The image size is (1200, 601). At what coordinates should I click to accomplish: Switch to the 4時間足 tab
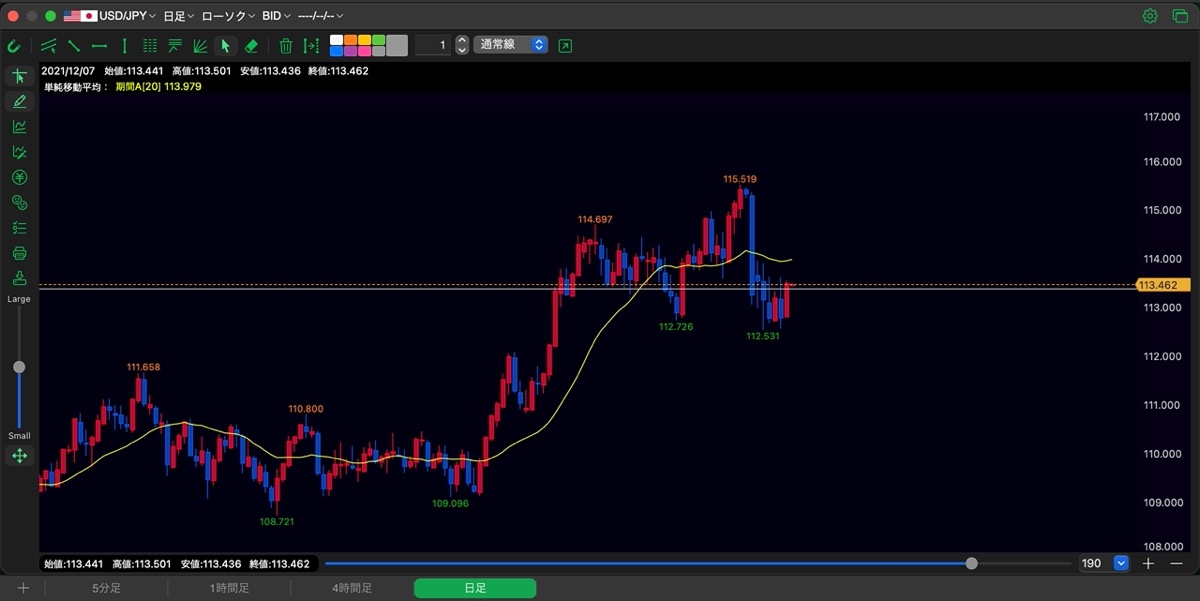352,588
